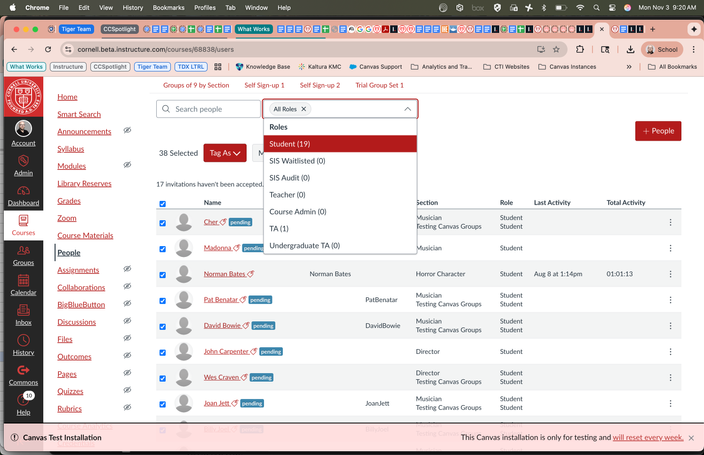Click the + People button
Image resolution: width=704 pixels, height=455 pixels.
point(658,131)
